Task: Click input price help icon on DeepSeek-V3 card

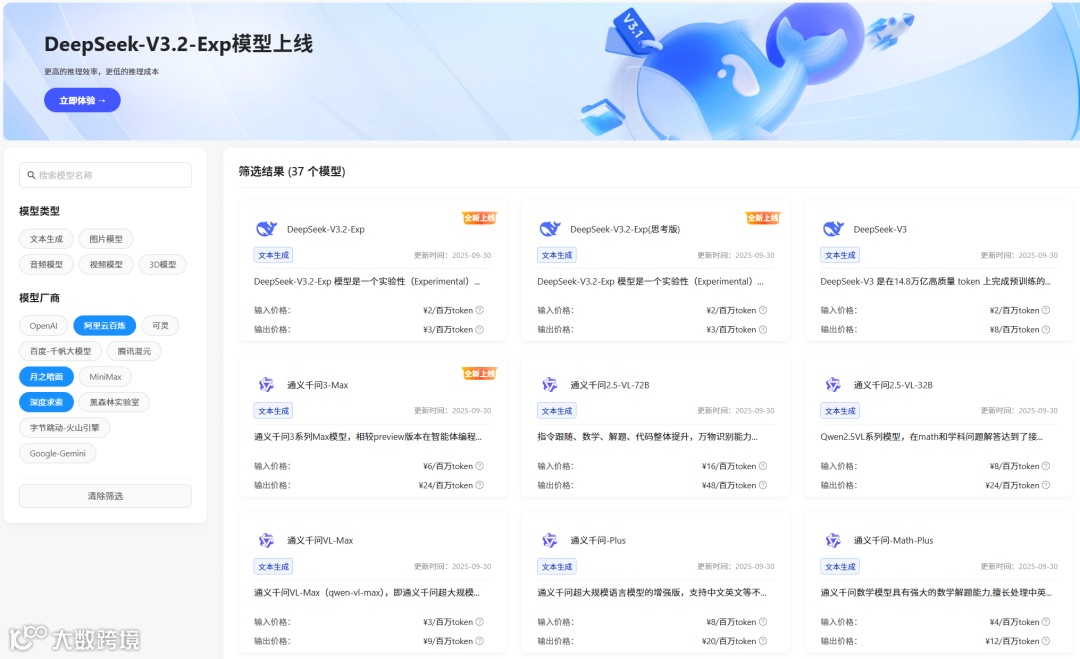Action: tap(1046, 311)
